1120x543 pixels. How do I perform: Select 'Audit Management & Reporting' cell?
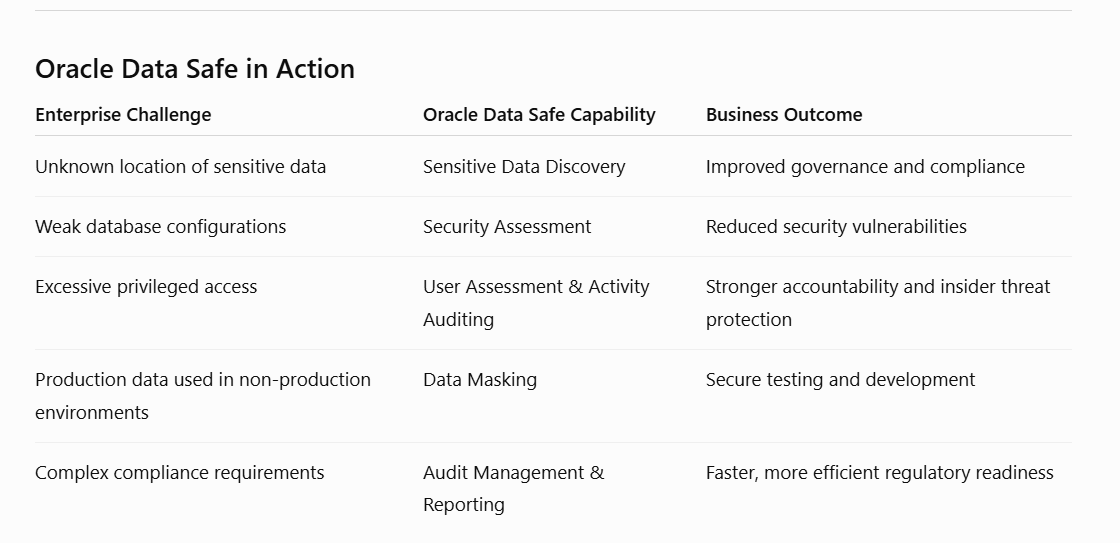pos(514,489)
